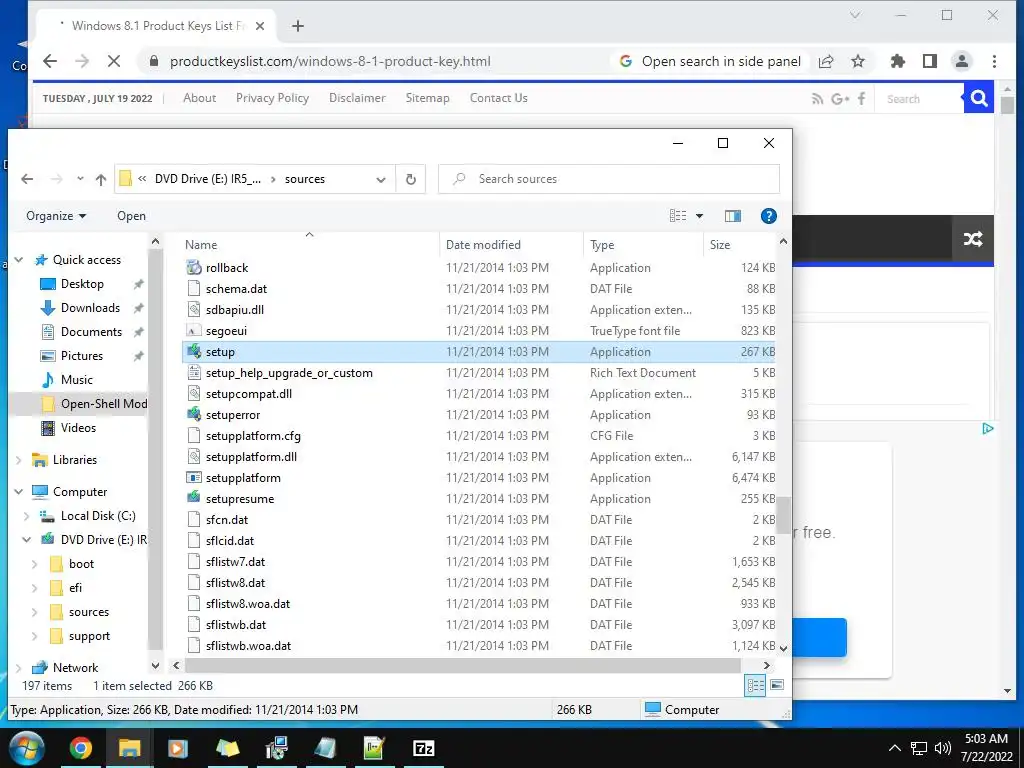Click the volume icon in system tray
This screenshot has height=768, width=1024.
(x=942, y=748)
